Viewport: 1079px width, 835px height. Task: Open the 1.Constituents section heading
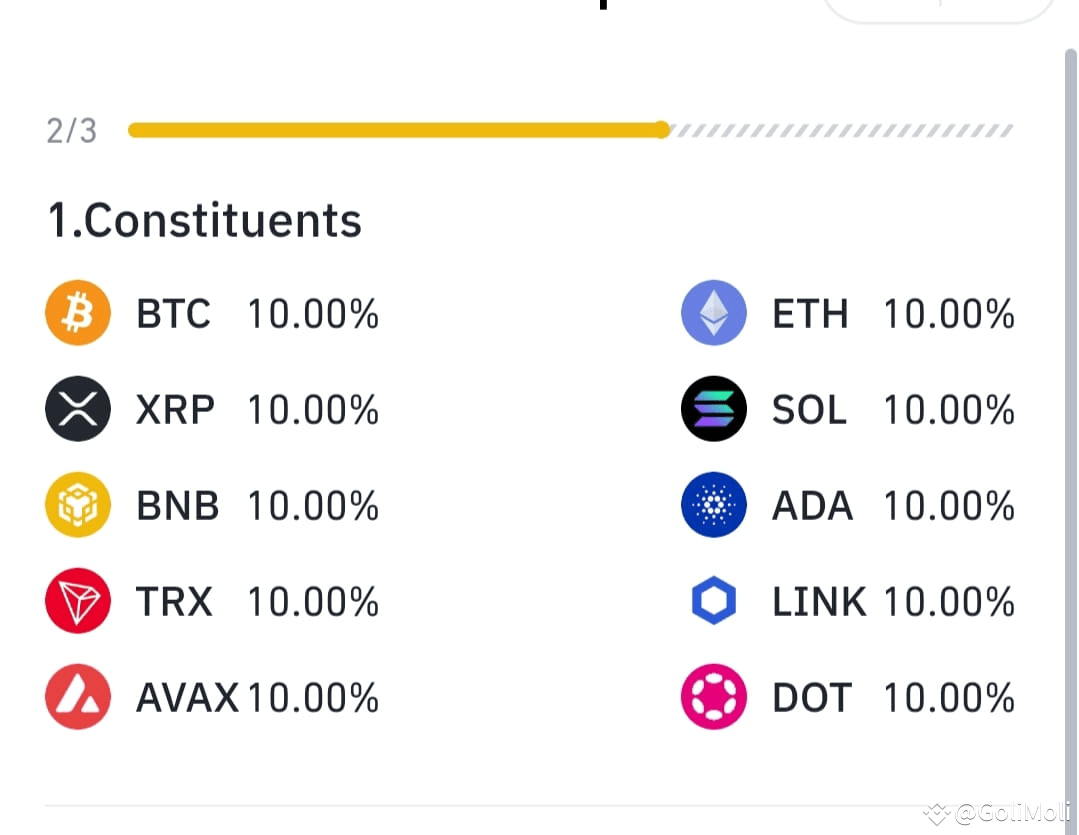204,221
